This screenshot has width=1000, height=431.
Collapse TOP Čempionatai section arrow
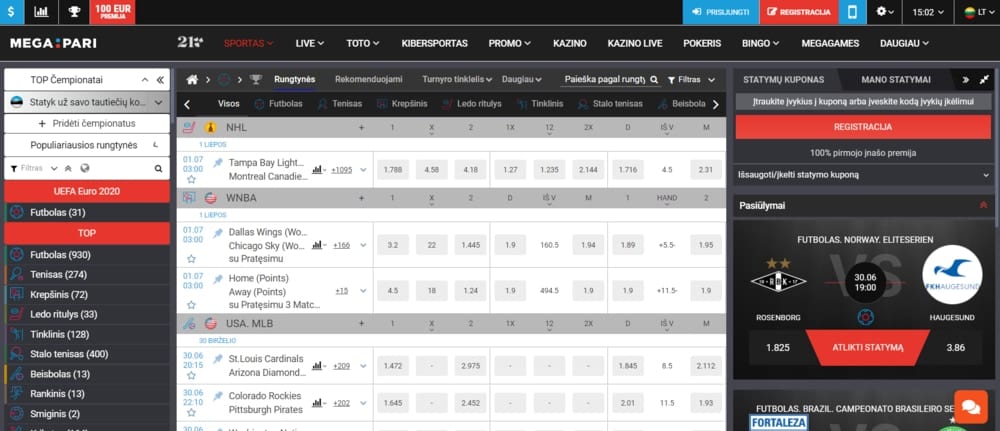145,80
